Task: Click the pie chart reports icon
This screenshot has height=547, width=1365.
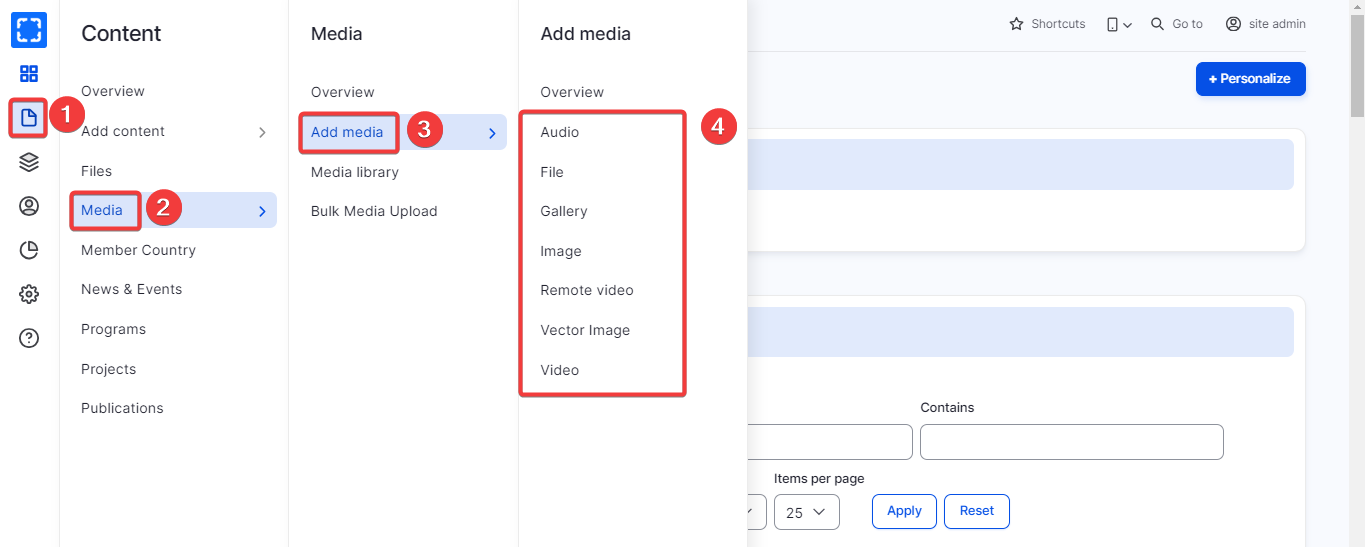Action: pos(29,250)
